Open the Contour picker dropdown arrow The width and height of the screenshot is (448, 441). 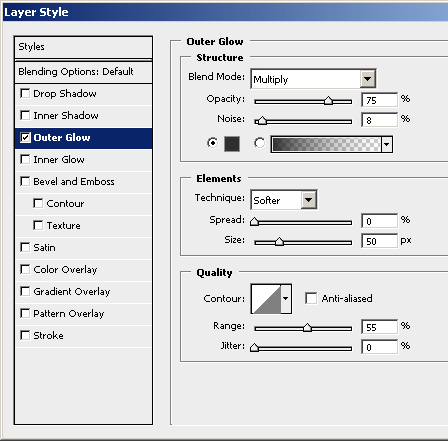(286, 299)
